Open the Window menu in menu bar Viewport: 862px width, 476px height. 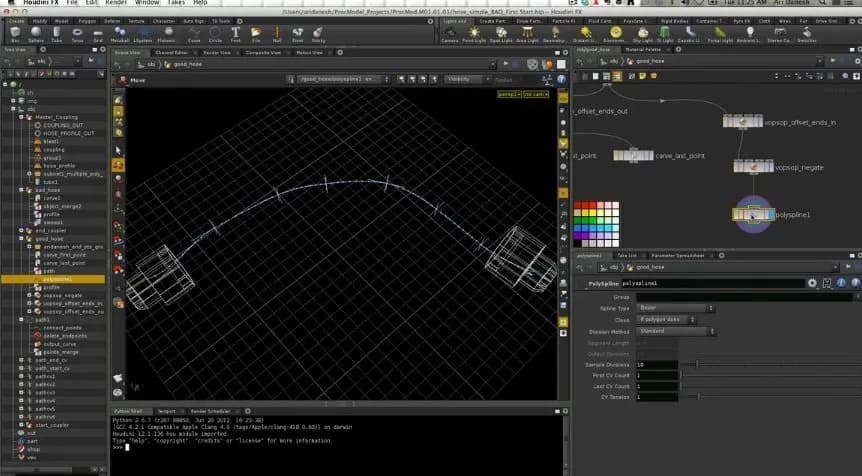pos(147,3)
